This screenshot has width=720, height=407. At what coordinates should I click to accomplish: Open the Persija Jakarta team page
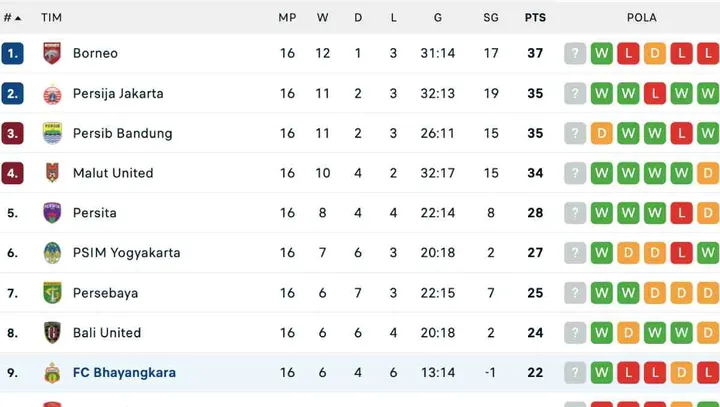pos(118,93)
